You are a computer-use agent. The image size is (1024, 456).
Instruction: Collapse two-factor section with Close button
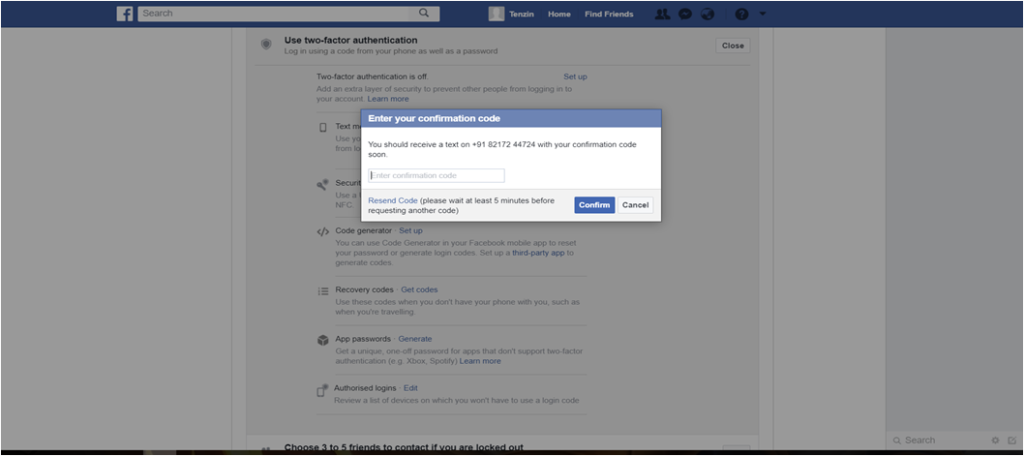733,46
